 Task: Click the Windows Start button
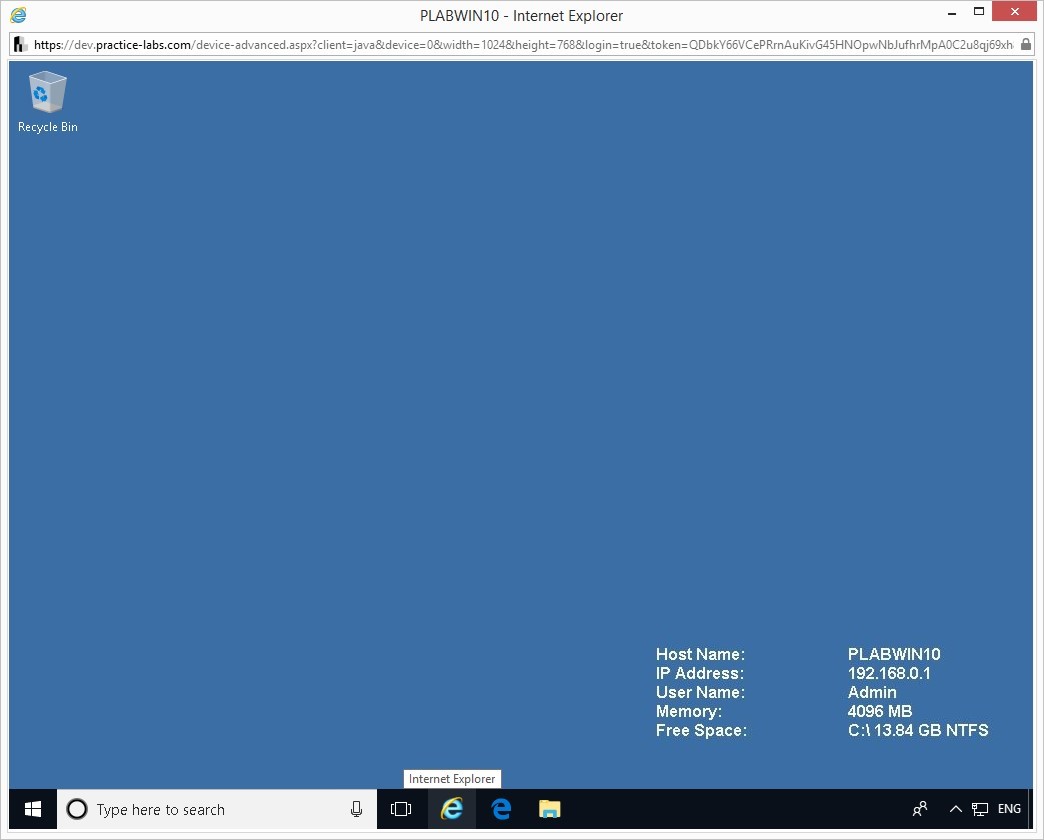click(33, 809)
